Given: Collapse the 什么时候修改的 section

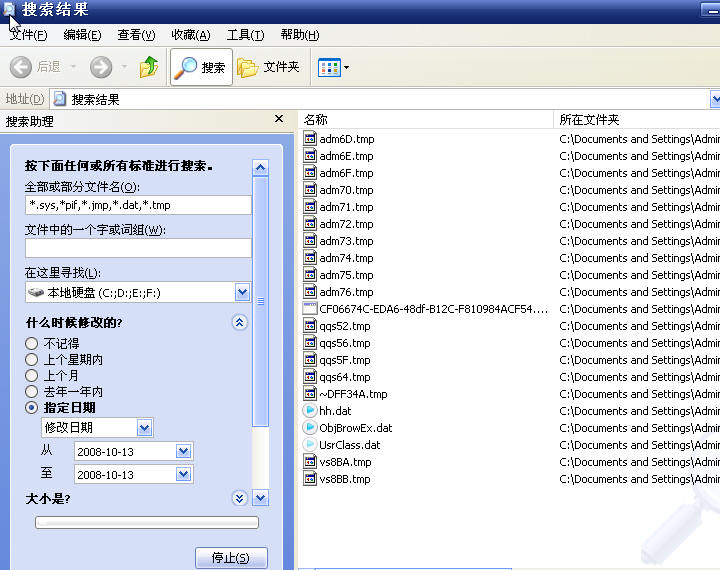Looking at the screenshot, I should tap(239, 322).
